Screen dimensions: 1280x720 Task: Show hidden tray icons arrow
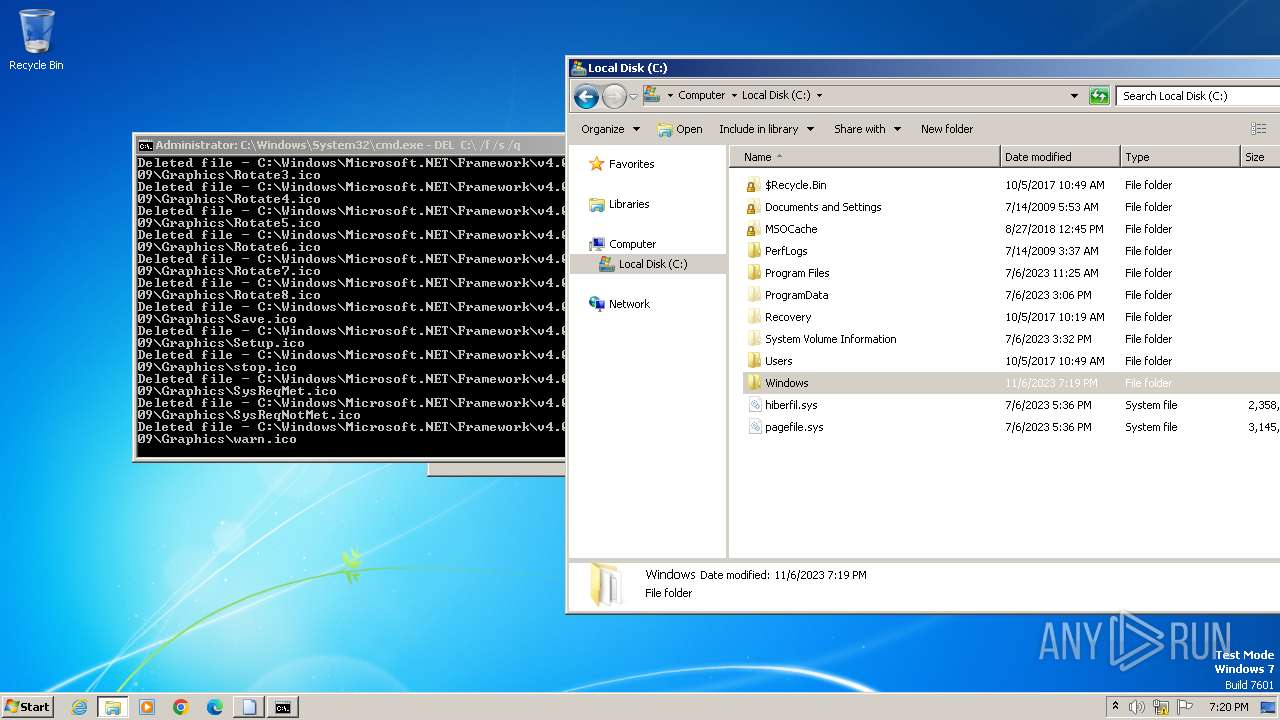(x=1115, y=706)
